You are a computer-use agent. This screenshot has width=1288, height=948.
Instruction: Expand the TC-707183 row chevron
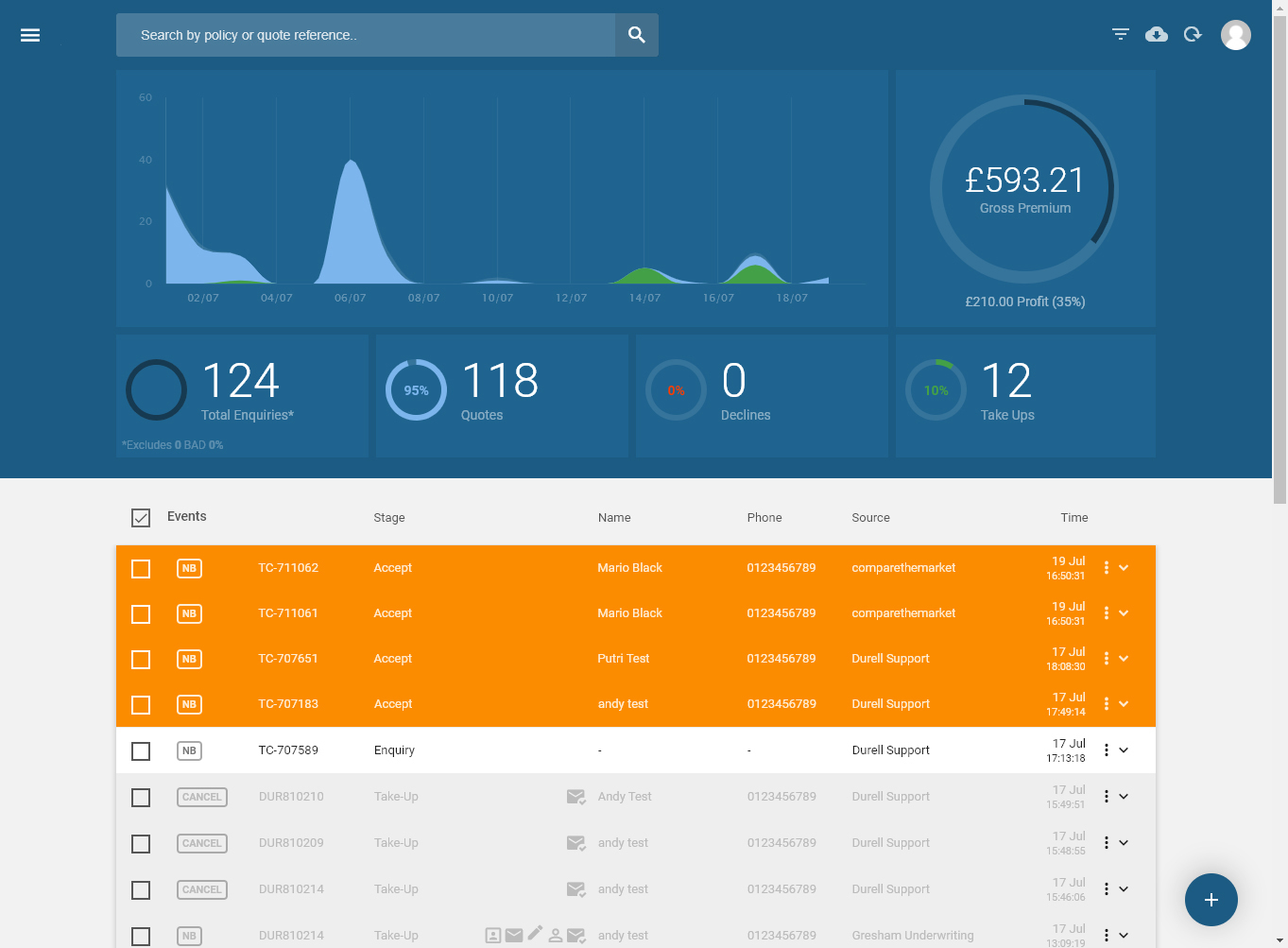tap(1124, 704)
